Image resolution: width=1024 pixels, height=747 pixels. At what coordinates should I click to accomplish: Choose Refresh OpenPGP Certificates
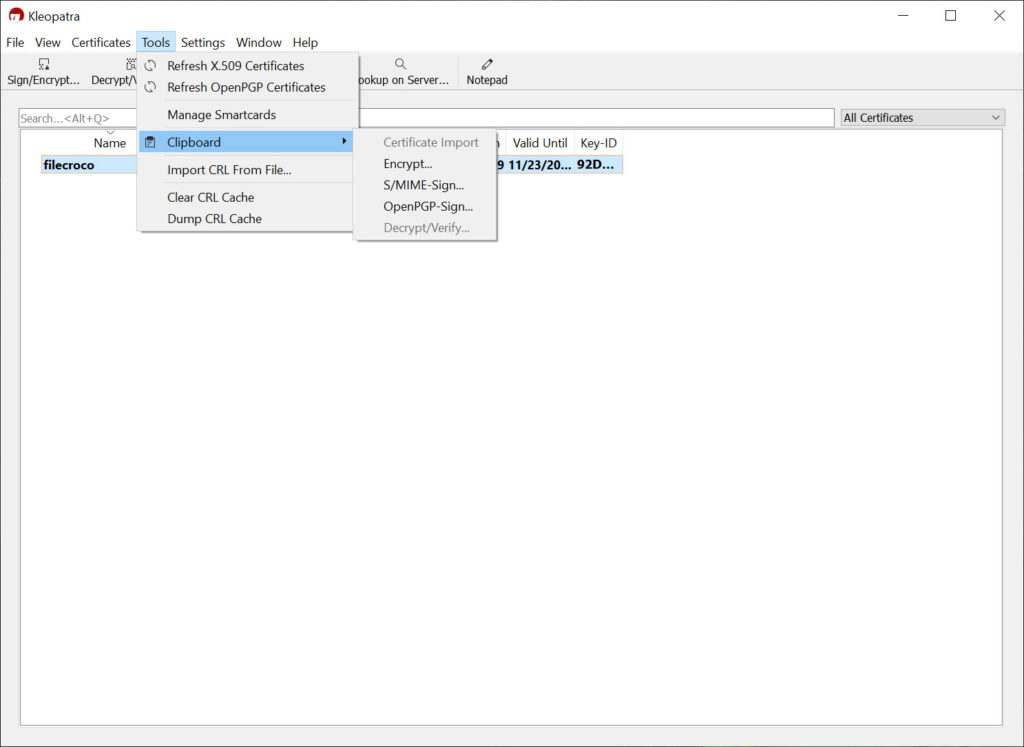click(x=248, y=87)
